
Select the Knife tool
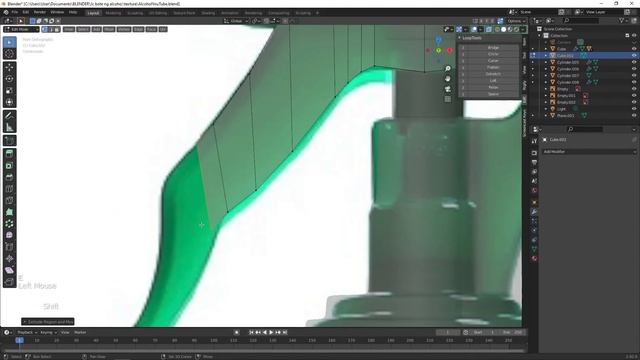9,200
